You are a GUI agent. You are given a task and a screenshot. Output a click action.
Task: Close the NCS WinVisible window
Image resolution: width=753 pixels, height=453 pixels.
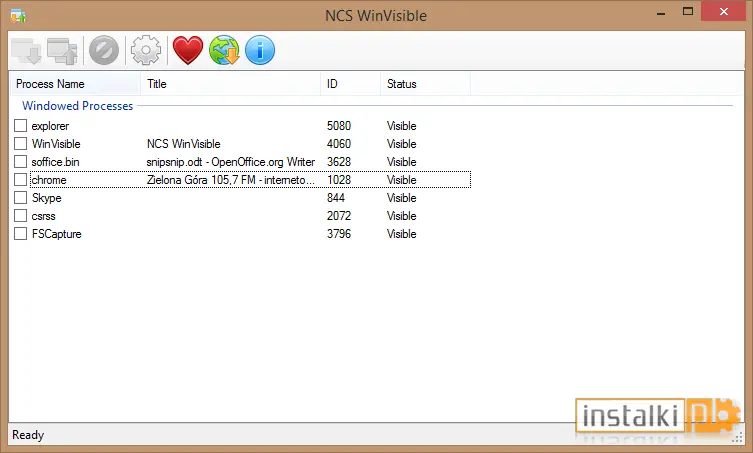723,12
